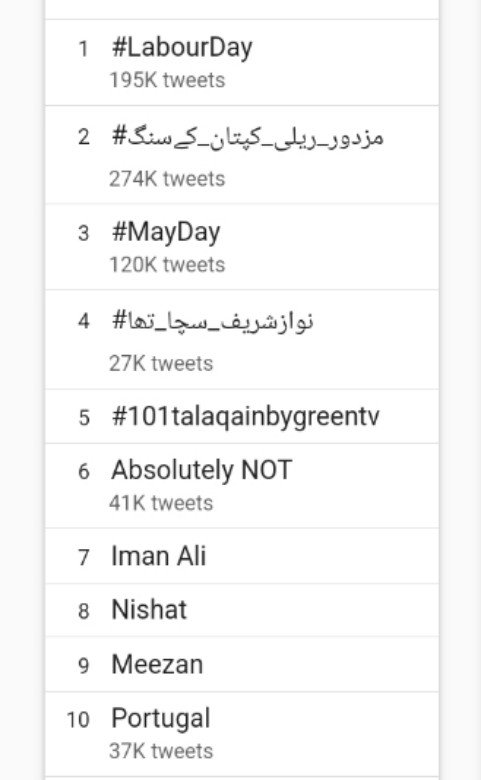Select the Absolutely NOT trend
This screenshot has height=780, width=481.
coord(242,486)
